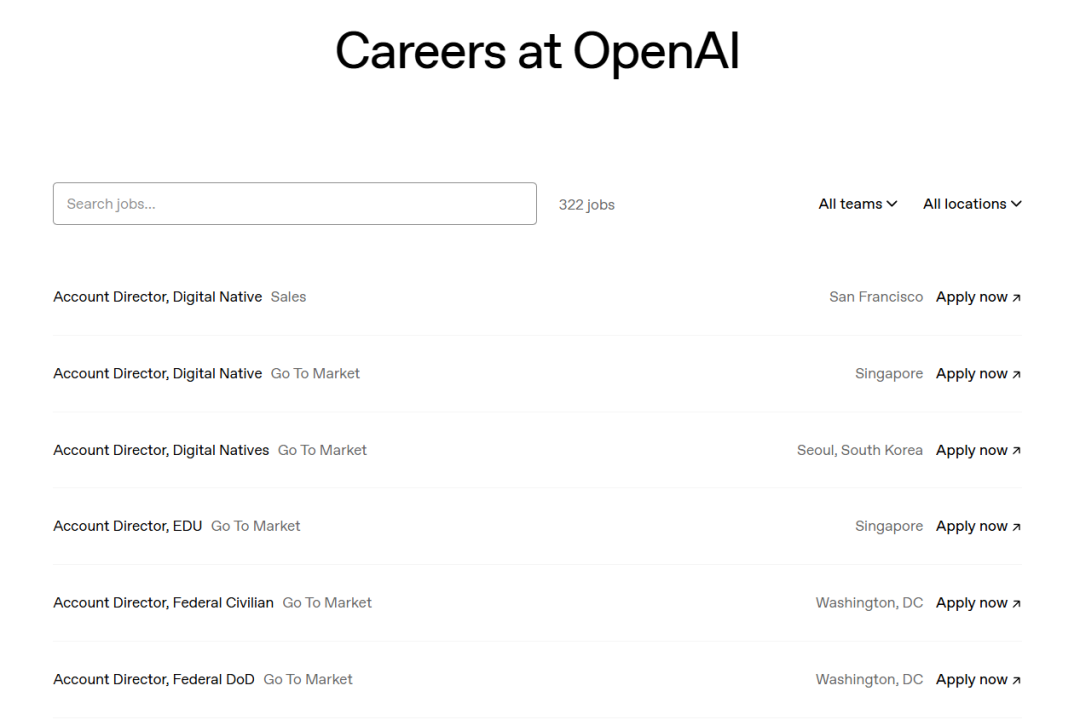Open Account Director, EDU job title
Screen dimensions: 1080x720
click(127, 526)
